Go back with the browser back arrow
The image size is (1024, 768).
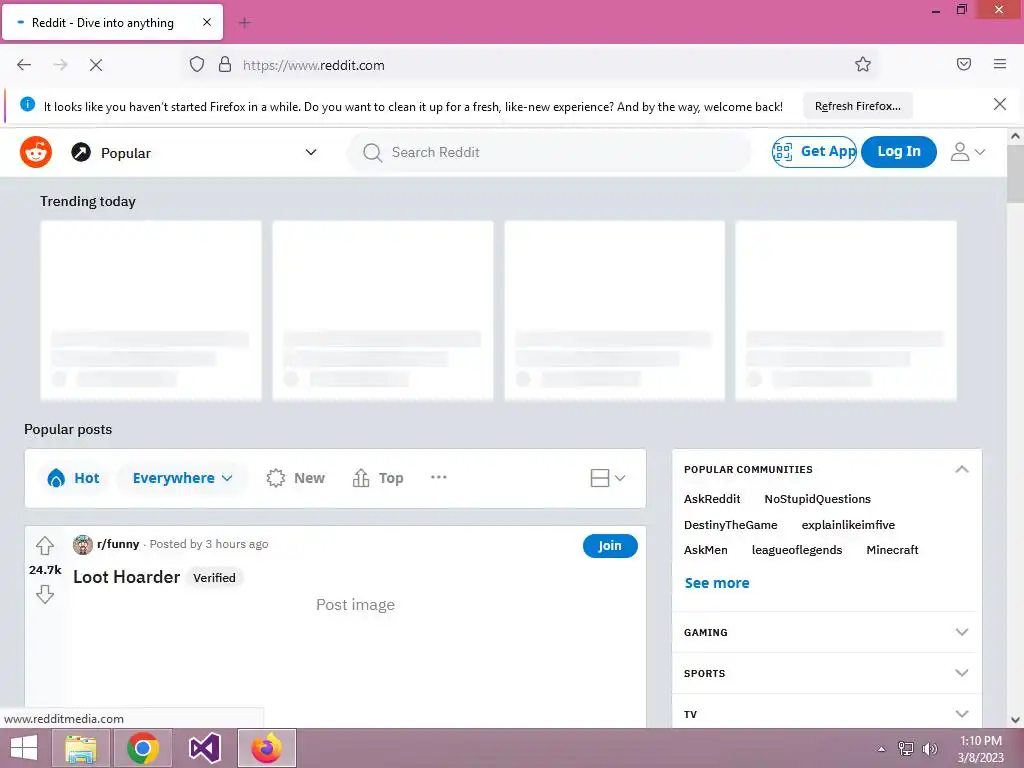(24, 65)
